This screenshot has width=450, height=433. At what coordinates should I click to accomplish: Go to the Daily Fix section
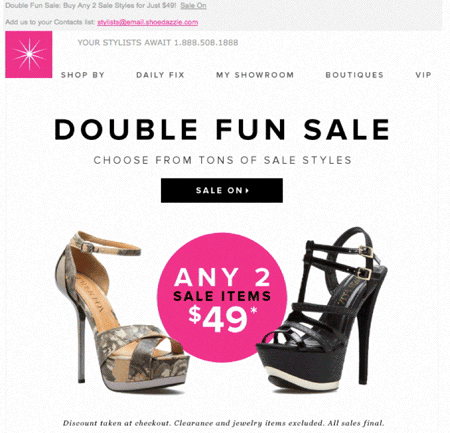click(160, 75)
